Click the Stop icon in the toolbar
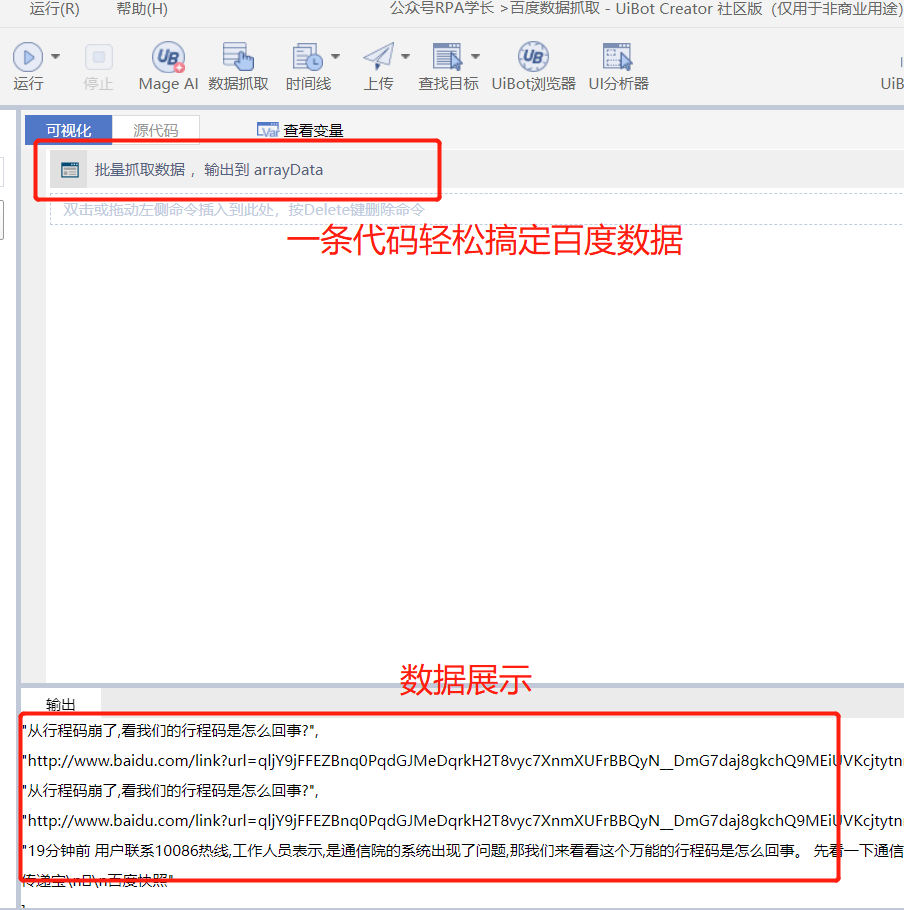Screen dimensions: 904x910 coord(99,57)
